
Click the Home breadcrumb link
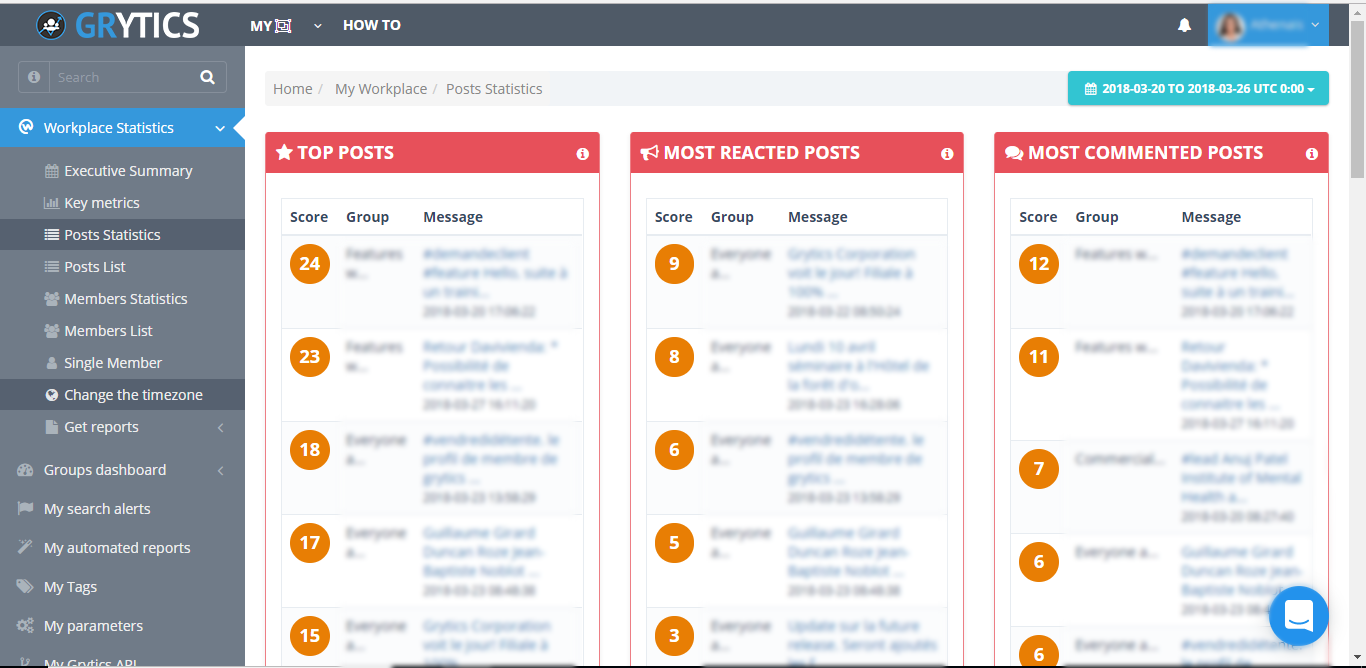293,89
